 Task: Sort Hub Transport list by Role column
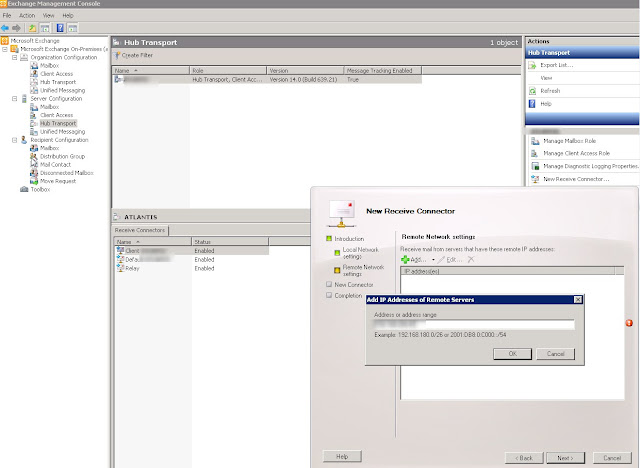(x=228, y=71)
